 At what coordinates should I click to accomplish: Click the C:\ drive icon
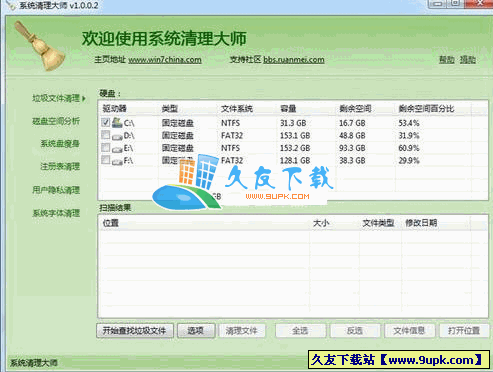pos(117,123)
